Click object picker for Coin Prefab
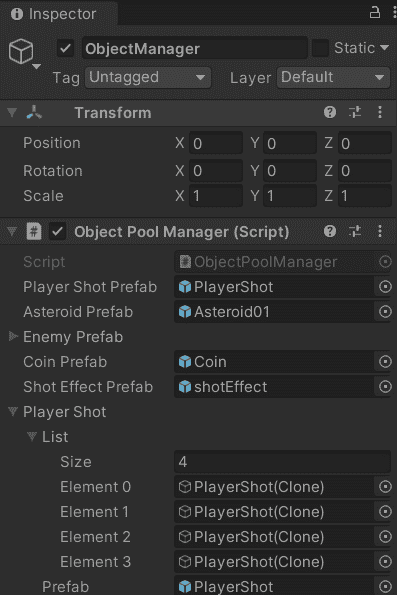397x595 pixels. pyautogui.click(x=385, y=362)
